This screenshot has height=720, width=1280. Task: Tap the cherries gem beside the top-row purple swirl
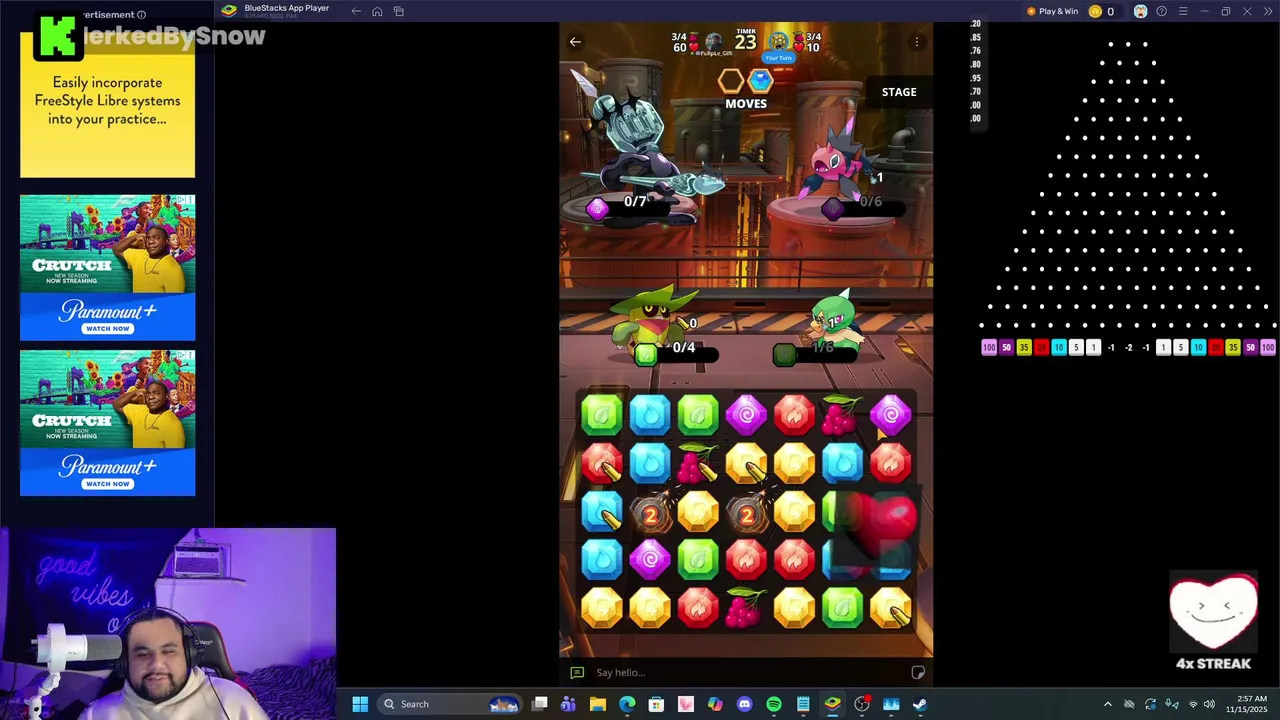tap(841, 414)
